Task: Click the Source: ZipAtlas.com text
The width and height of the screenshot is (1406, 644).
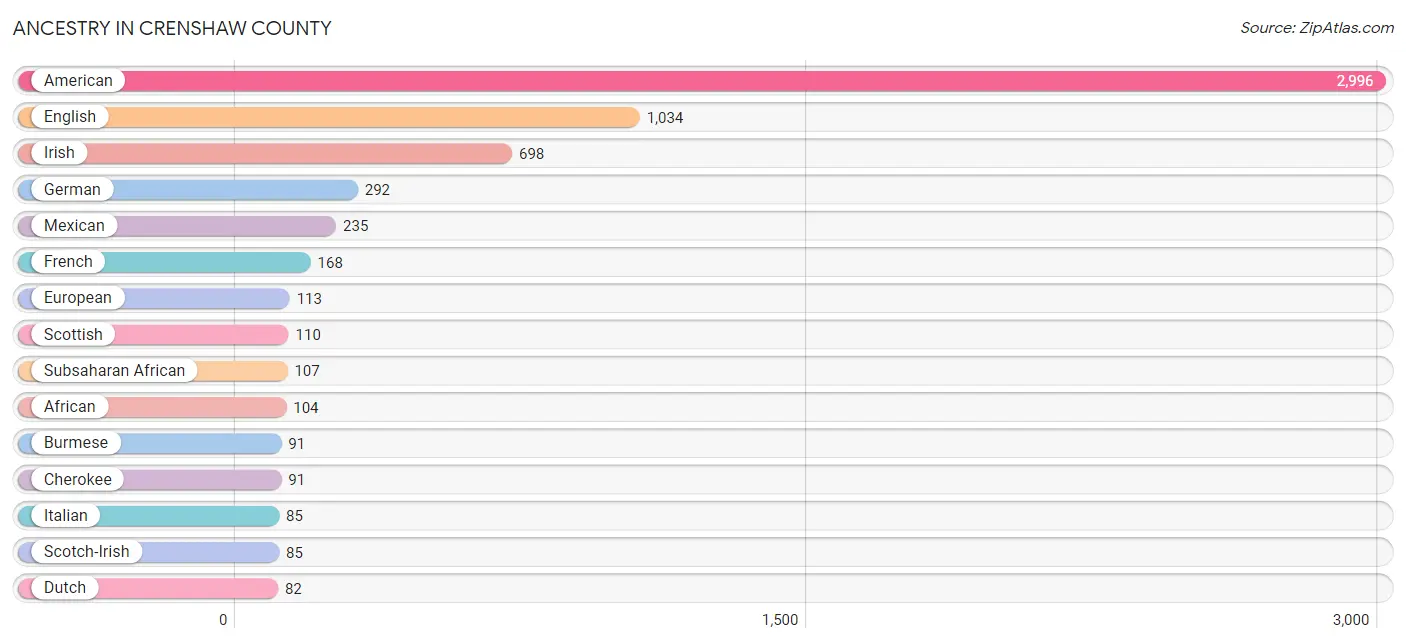Action: coord(1316,28)
